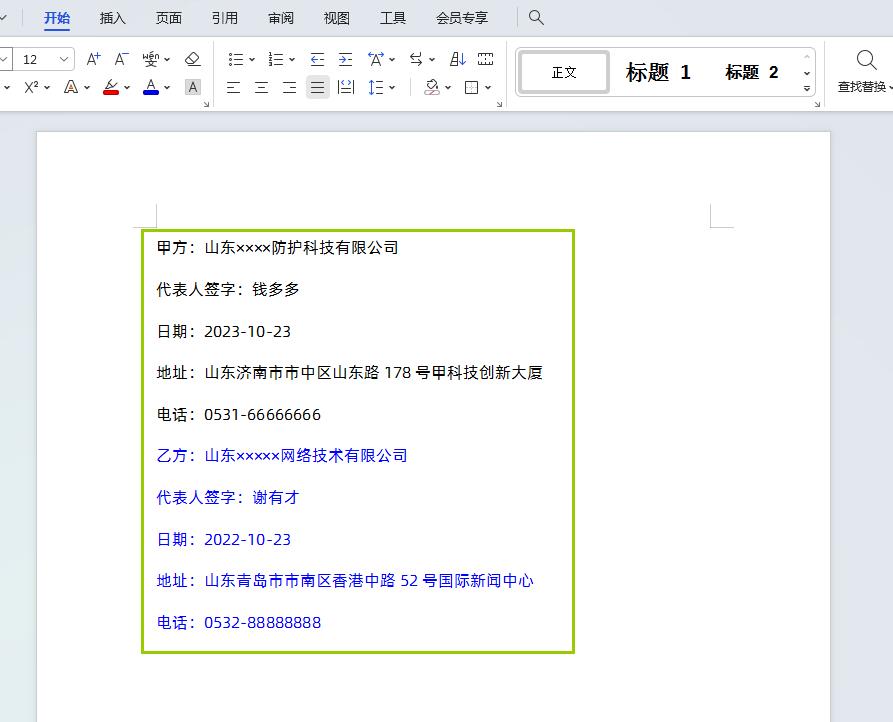Apply distributed alignment

click(346, 87)
